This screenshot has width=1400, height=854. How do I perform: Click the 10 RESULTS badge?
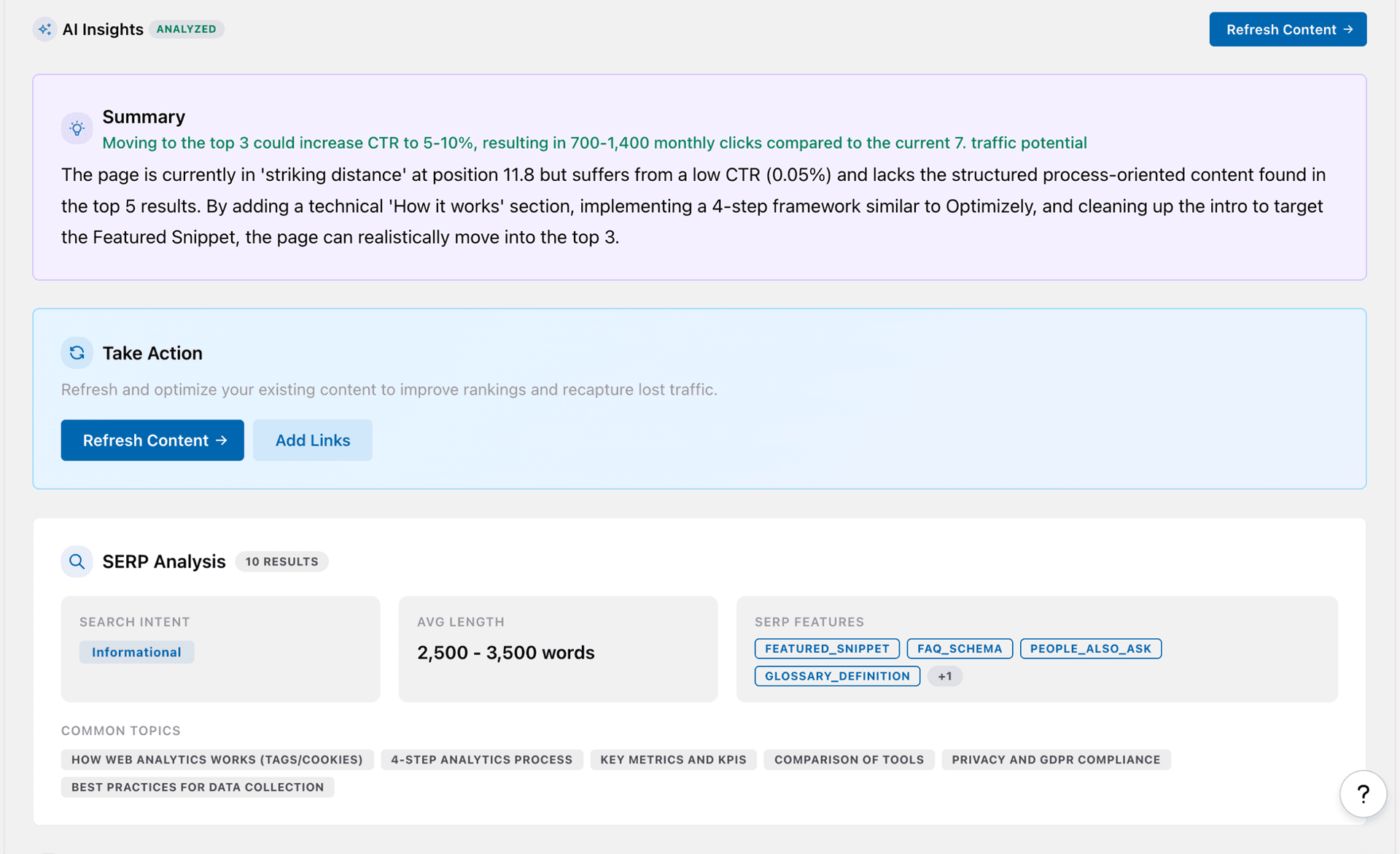point(281,562)
